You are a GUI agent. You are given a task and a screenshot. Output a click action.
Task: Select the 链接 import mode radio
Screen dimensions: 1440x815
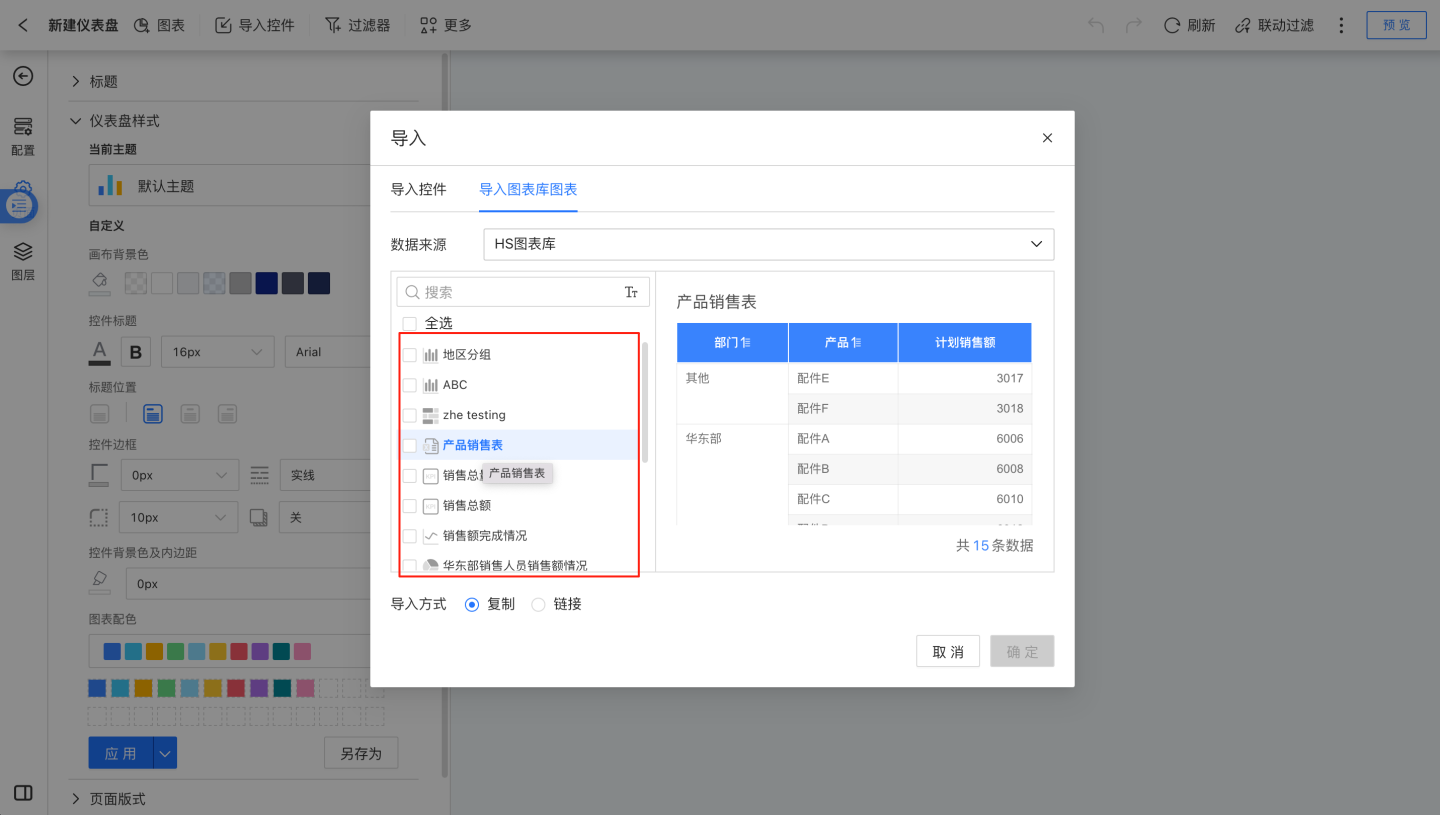pyautogui.click(x=539, y=604)
